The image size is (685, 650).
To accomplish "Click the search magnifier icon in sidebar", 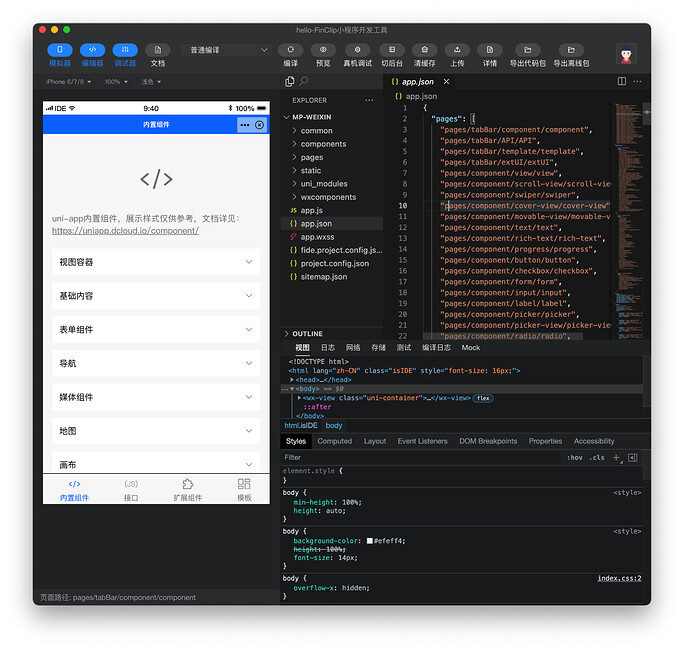I will click(x=304, y=81).
